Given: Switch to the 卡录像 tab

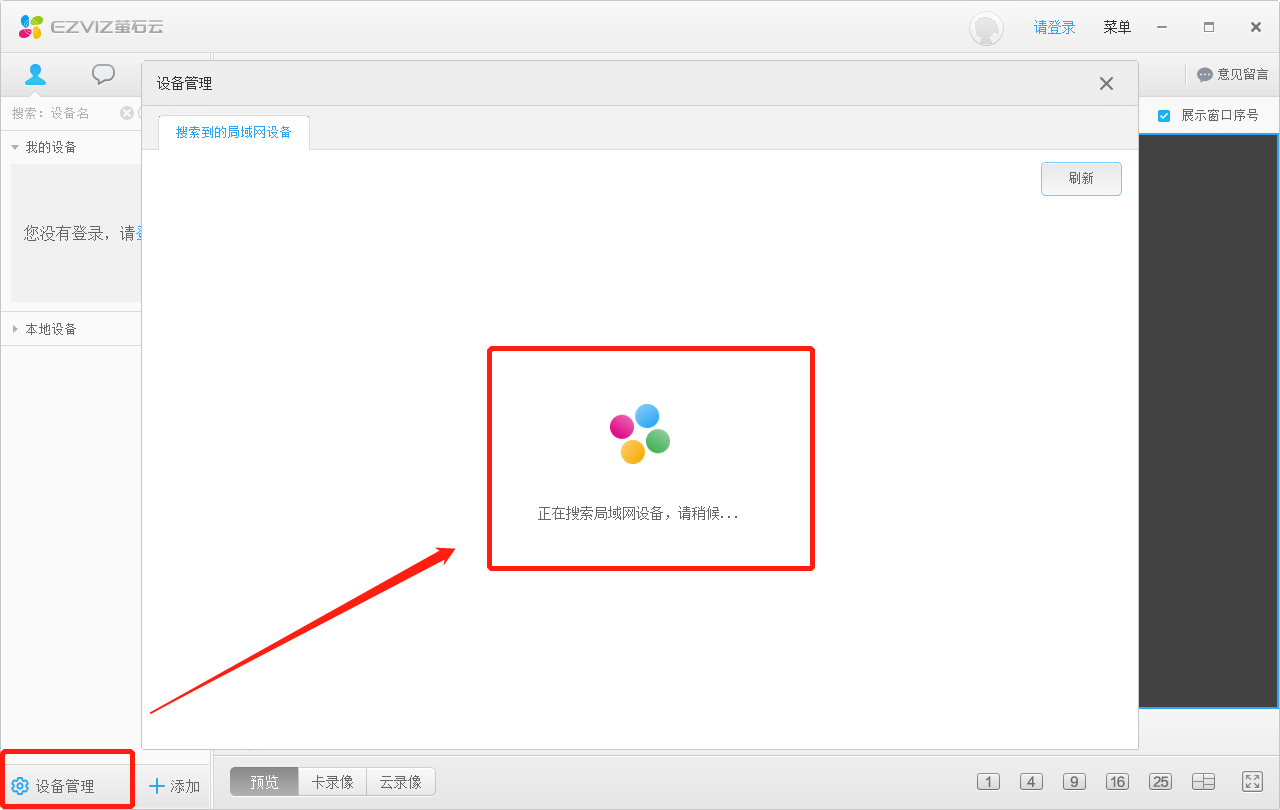Looking at the screenshot, I should point(332,782).
